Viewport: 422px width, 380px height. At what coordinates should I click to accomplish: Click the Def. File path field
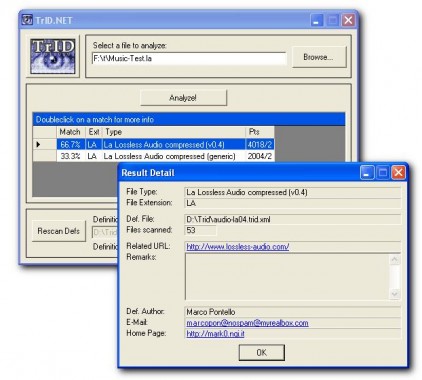pyautogui.click(x=293, y=219)
